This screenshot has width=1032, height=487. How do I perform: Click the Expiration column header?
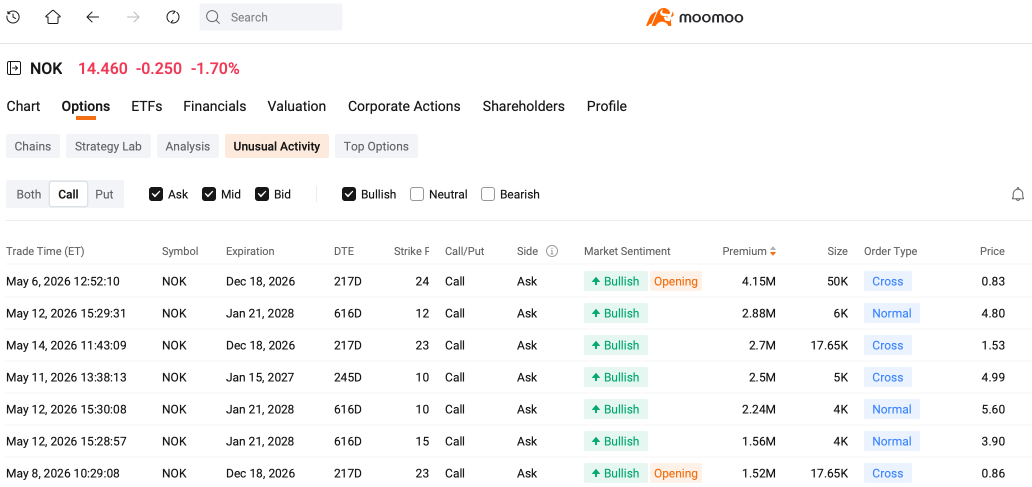pos(250,251)
